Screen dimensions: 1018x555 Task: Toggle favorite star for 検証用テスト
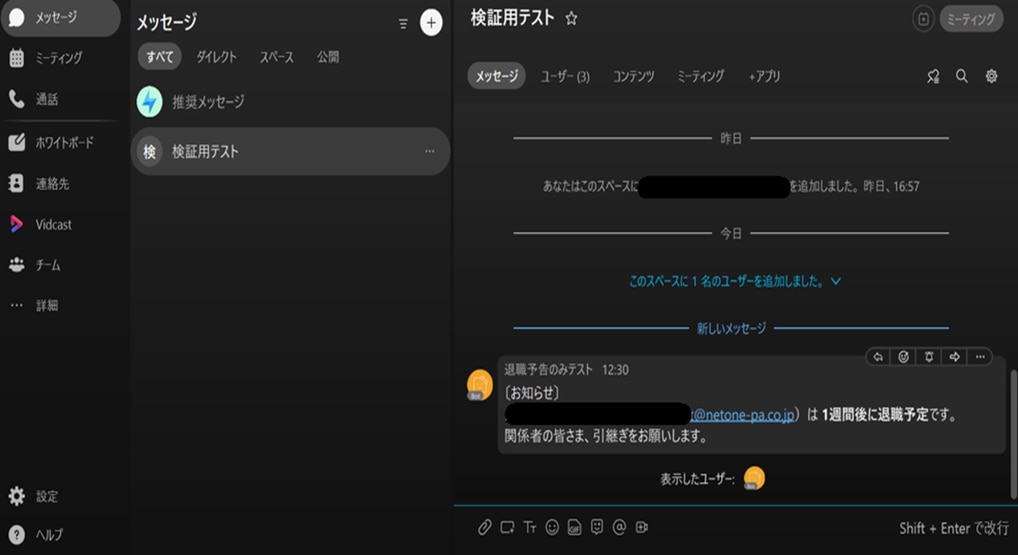pos(572,18)
